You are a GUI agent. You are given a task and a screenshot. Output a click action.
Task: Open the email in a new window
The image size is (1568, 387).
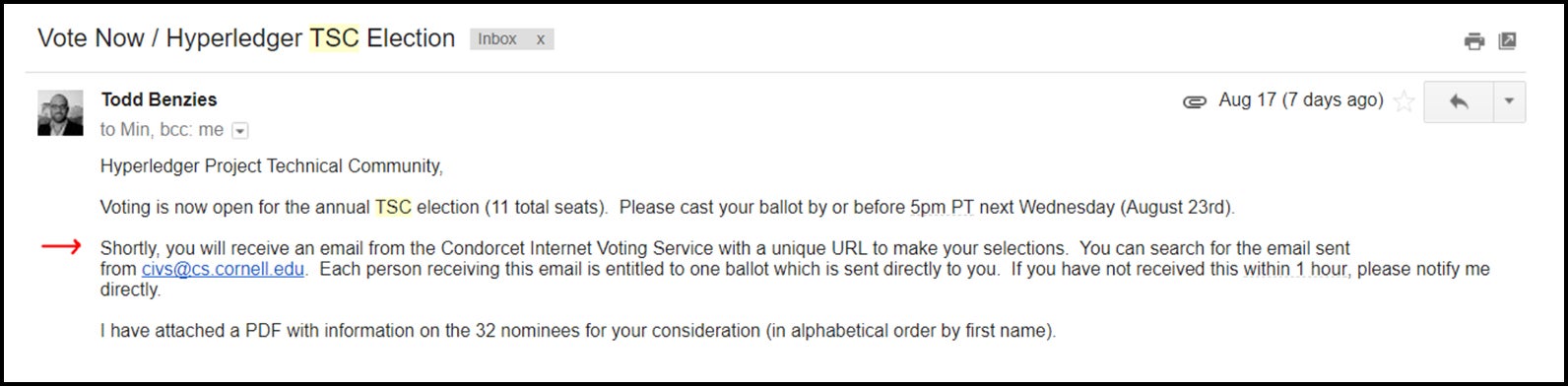(x=1507, y=40)
